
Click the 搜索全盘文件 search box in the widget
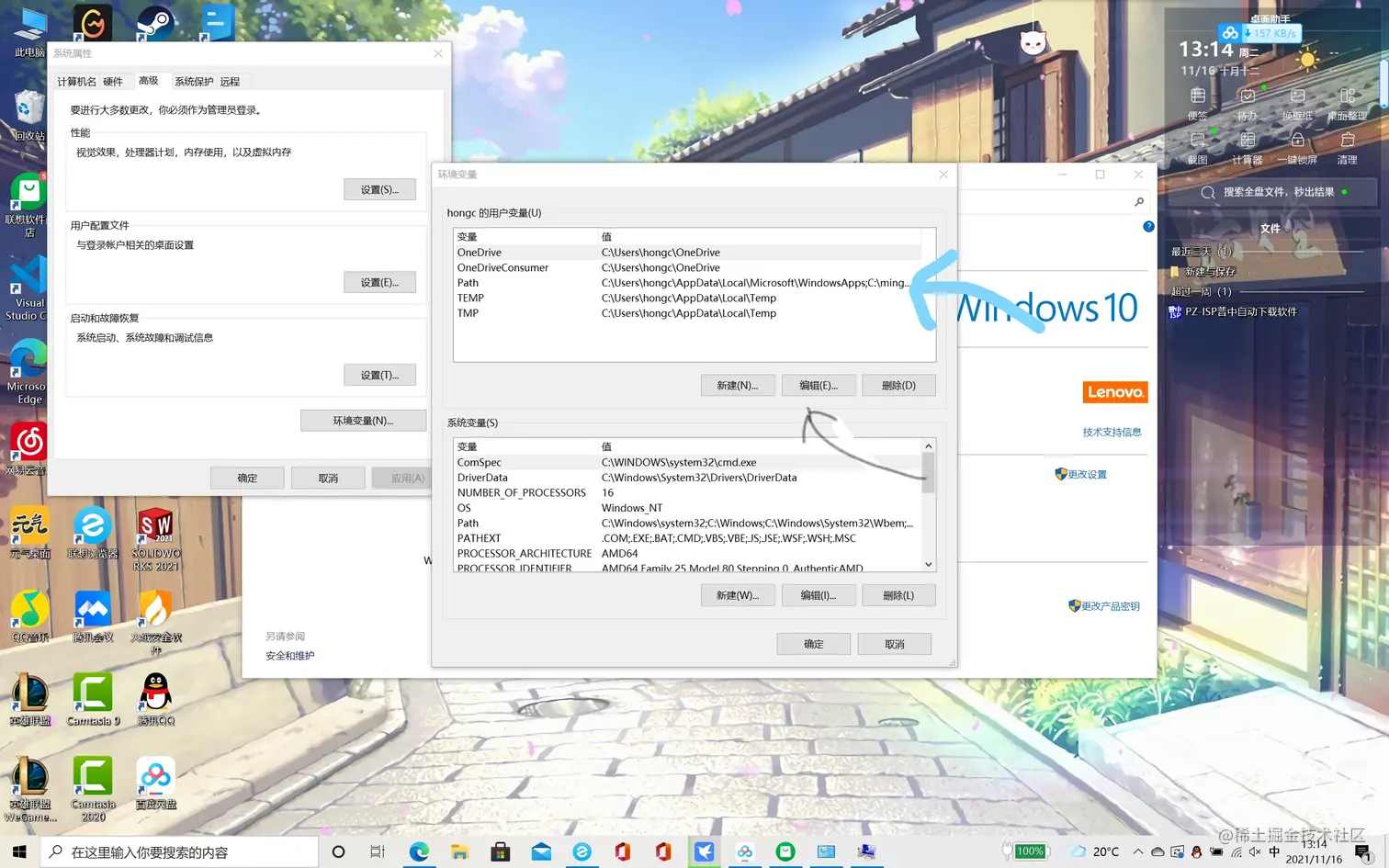[1272, 192]
